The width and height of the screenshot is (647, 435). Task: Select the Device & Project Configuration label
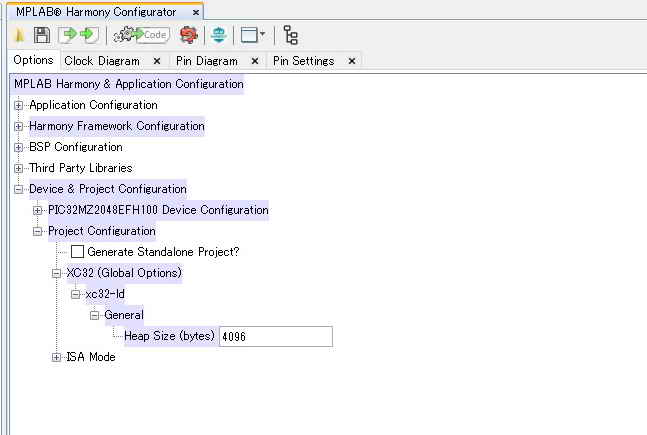[x=108, y=189]
